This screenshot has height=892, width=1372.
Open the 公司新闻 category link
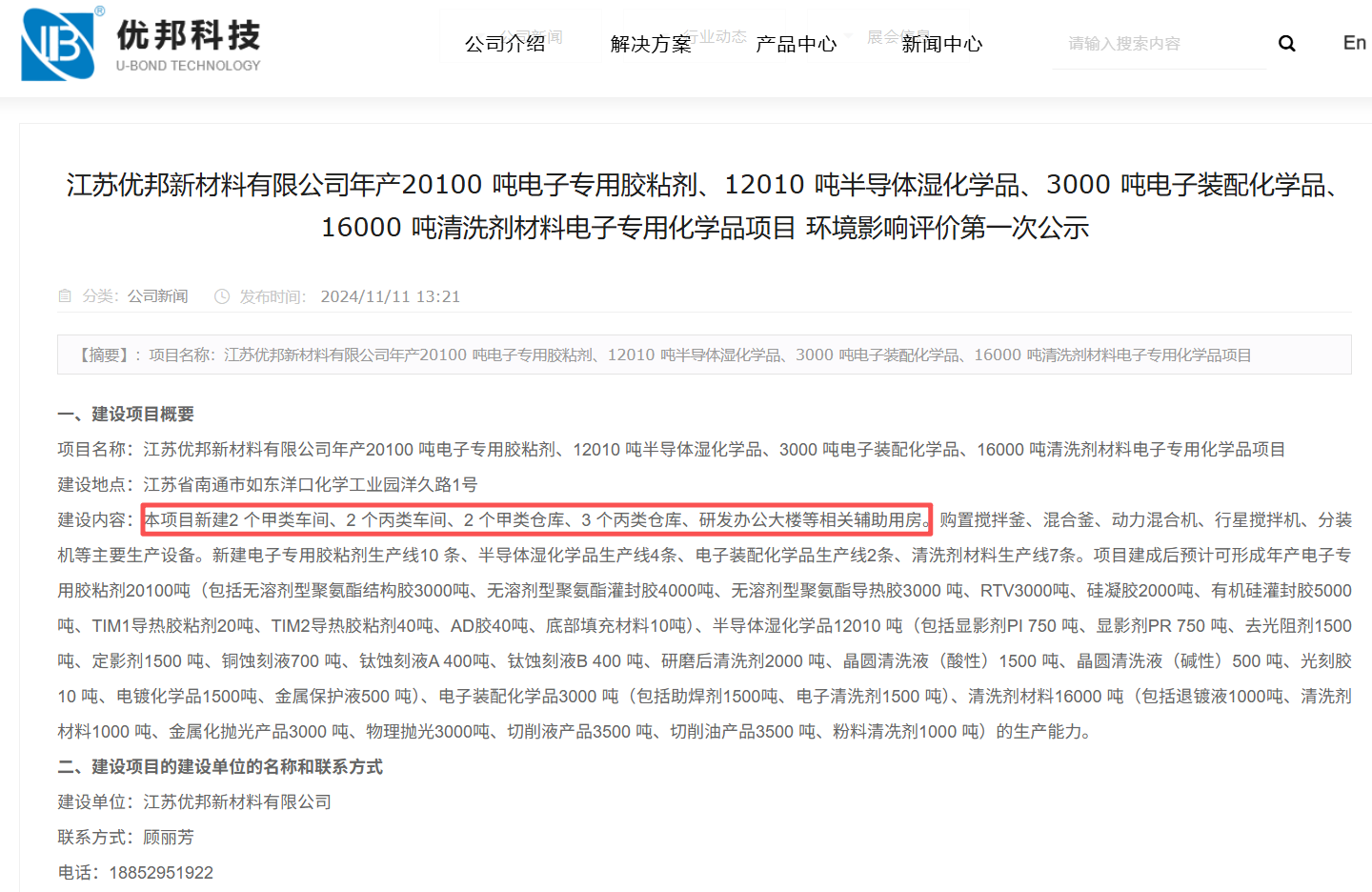158,296
